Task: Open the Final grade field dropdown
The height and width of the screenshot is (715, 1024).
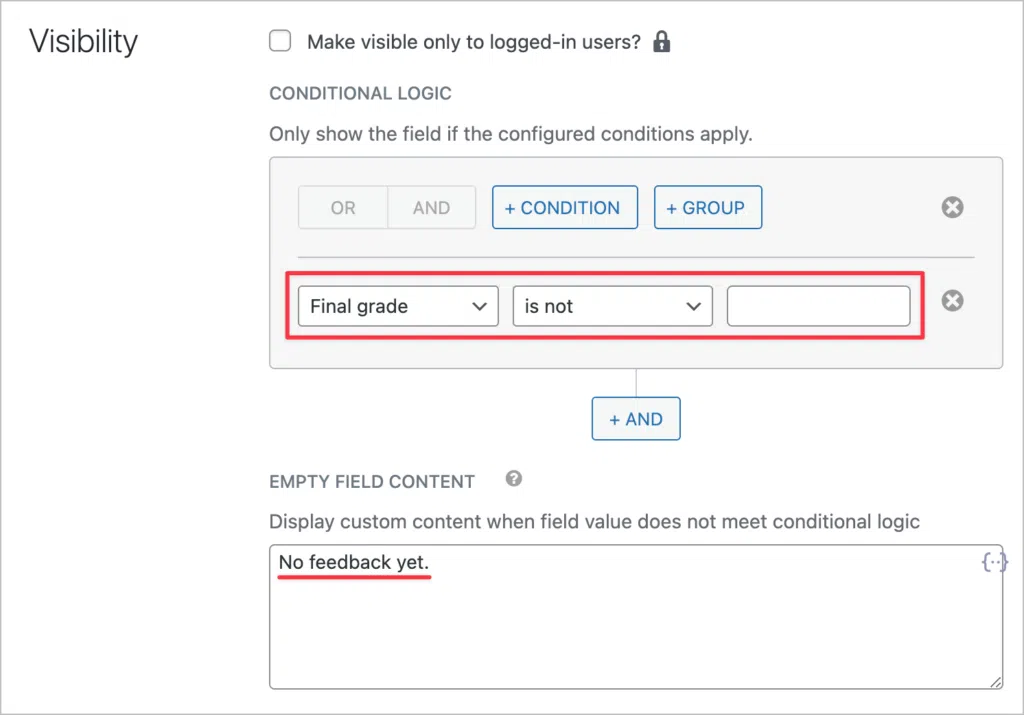Action: click(398, 307)
